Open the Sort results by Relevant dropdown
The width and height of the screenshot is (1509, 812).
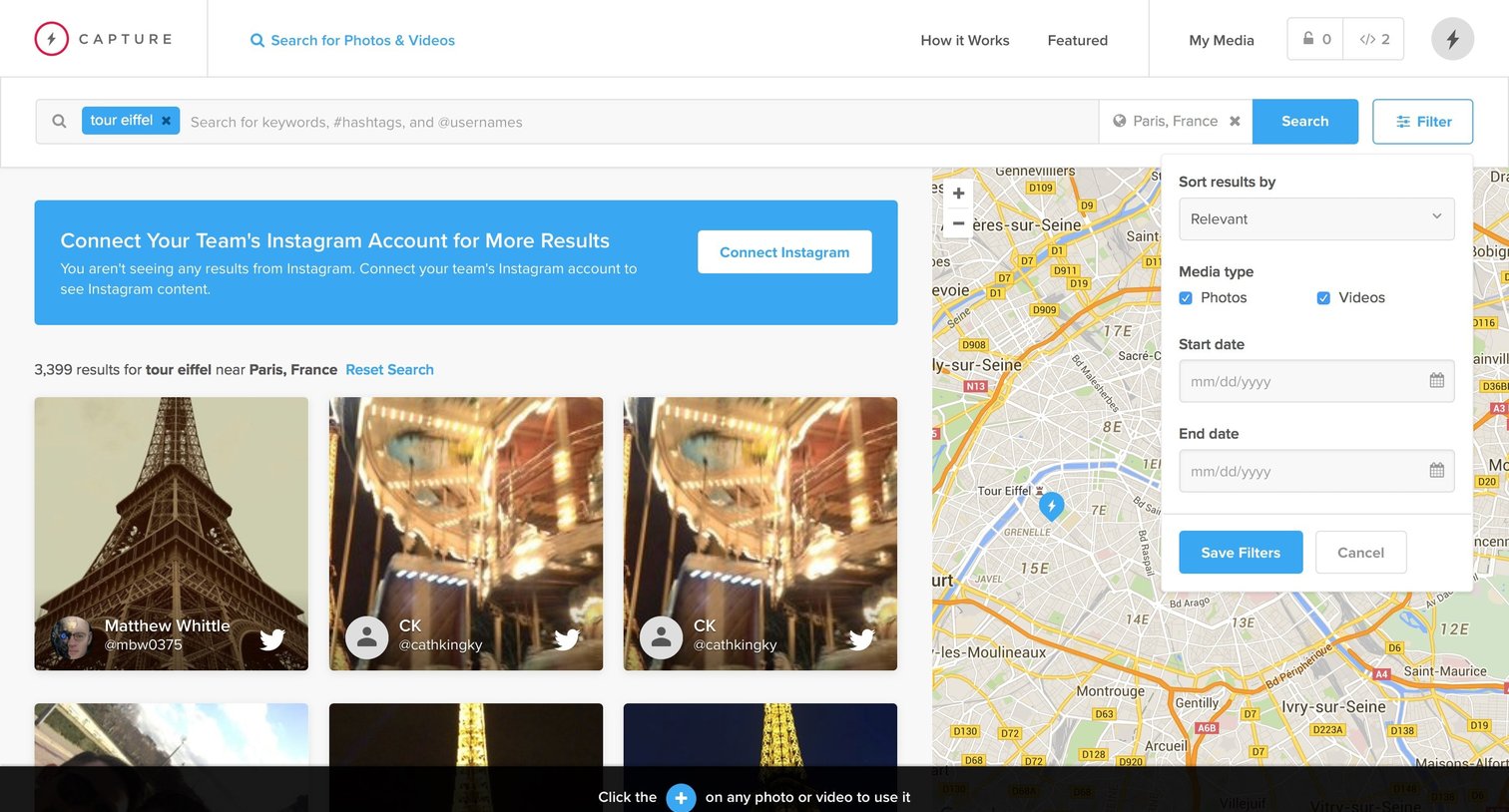pyautogui.click(x=1316, y=218)
